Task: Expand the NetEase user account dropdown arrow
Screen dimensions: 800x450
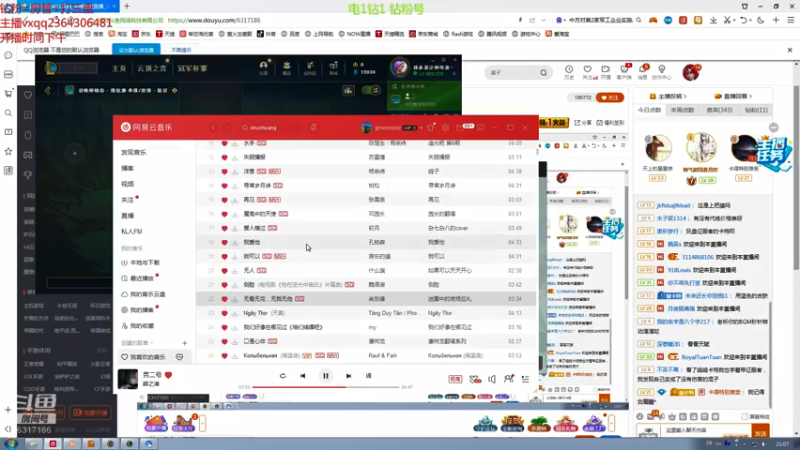Action: [x=421, y=128]
